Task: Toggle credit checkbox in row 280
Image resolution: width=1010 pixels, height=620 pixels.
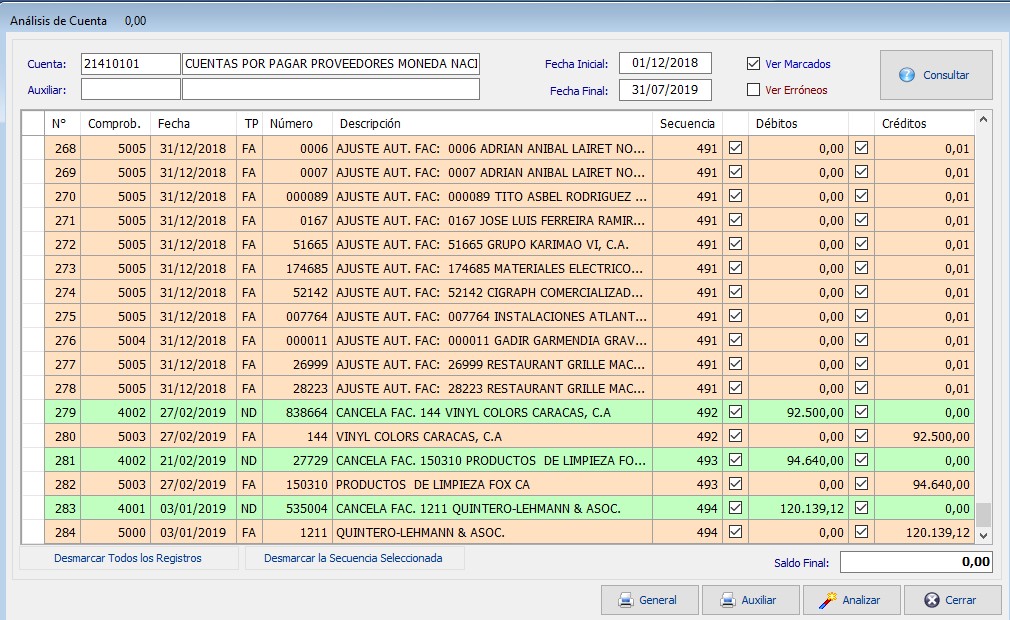Action: tap(861, 436)
